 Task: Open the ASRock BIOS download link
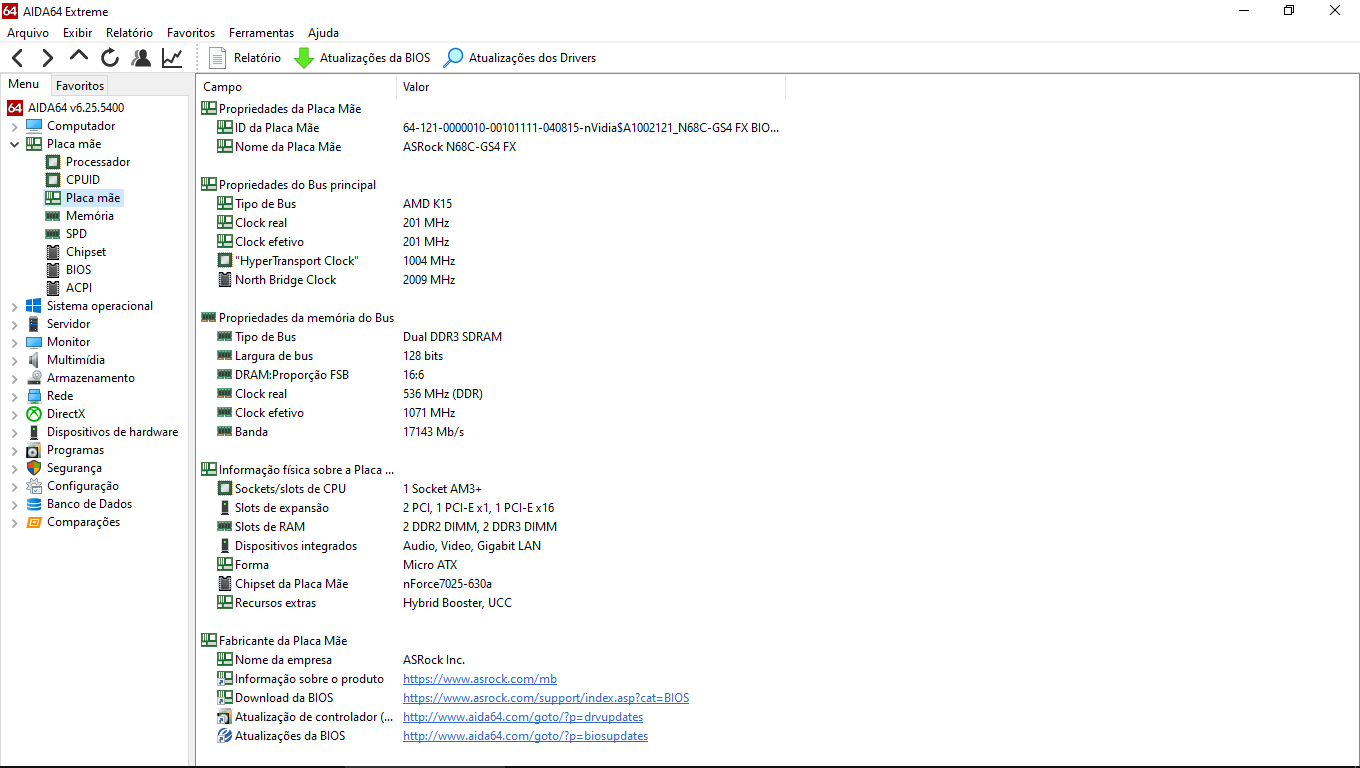[546, 698]
